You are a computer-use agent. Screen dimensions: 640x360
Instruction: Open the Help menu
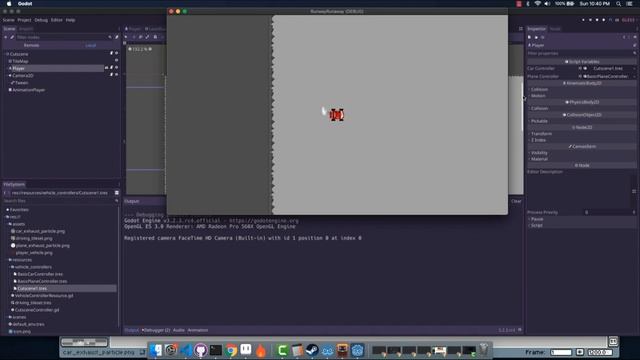tap(70, 20)
